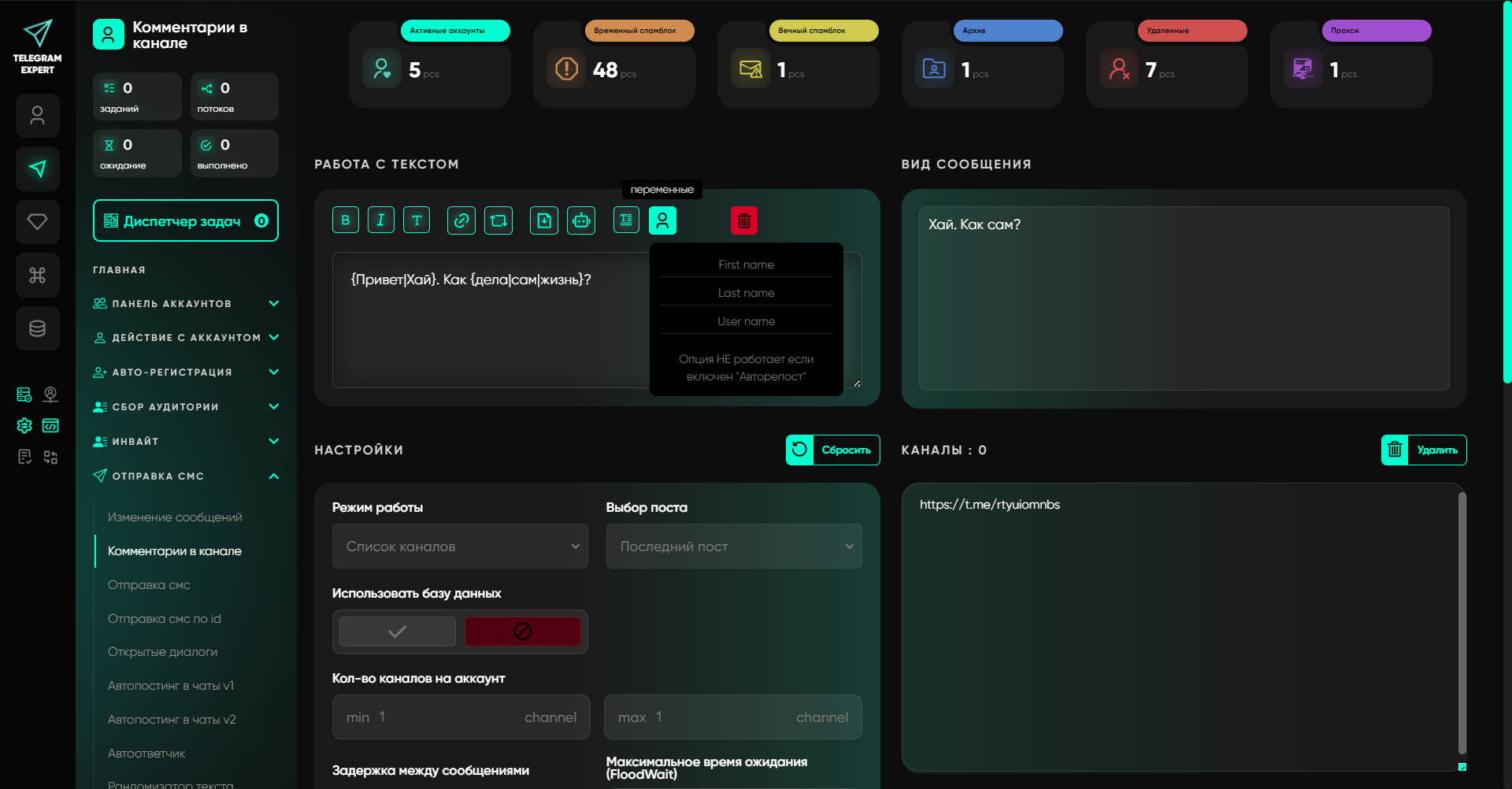Enable use database with checkmark toggle

click(398, 632)
